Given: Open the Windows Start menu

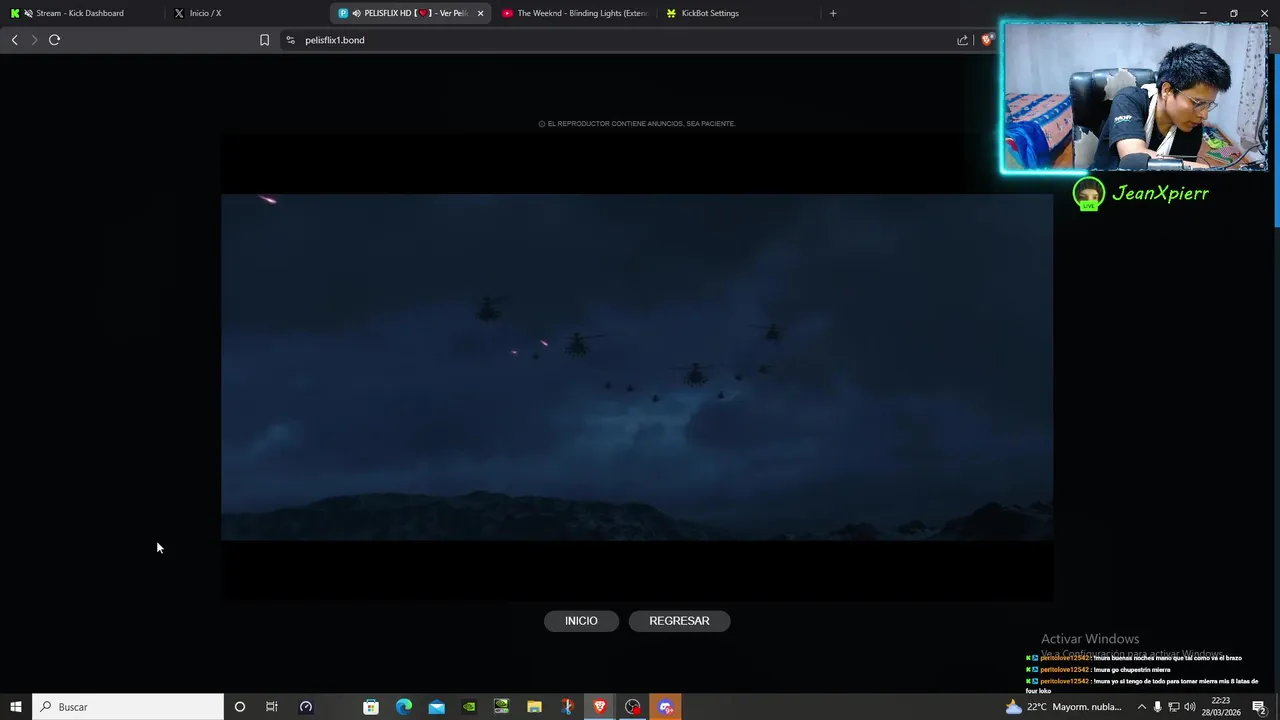Looking at the screenshot, I should click(15, 707).
